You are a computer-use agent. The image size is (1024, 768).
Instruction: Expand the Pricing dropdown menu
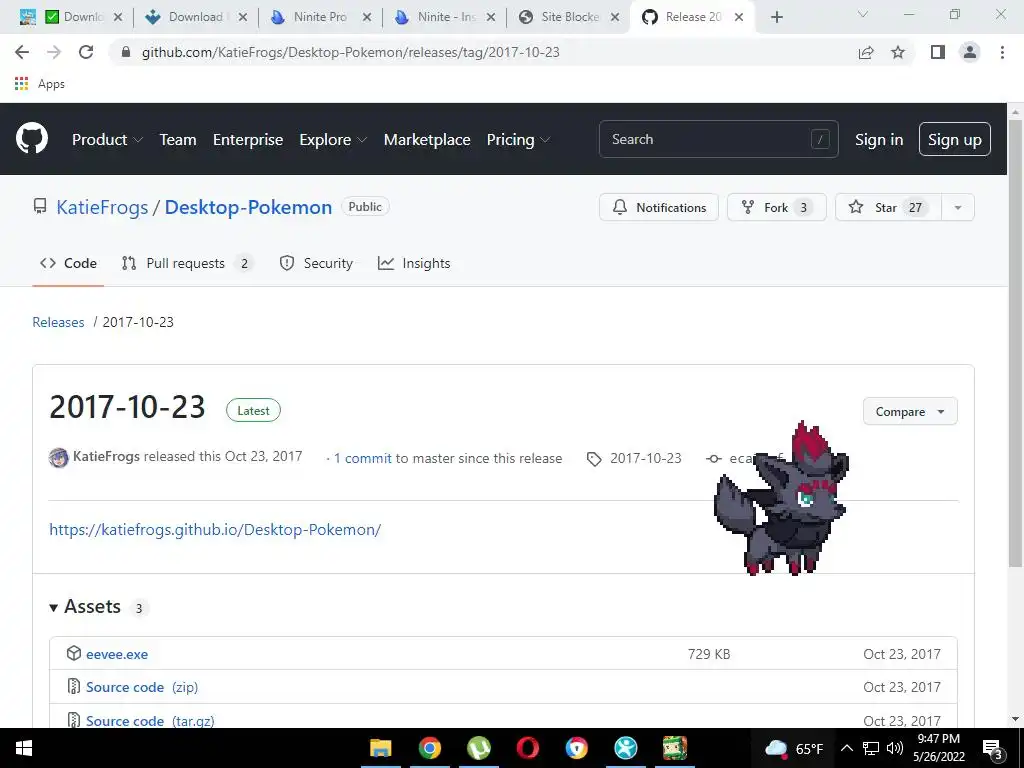click(518, 139)
